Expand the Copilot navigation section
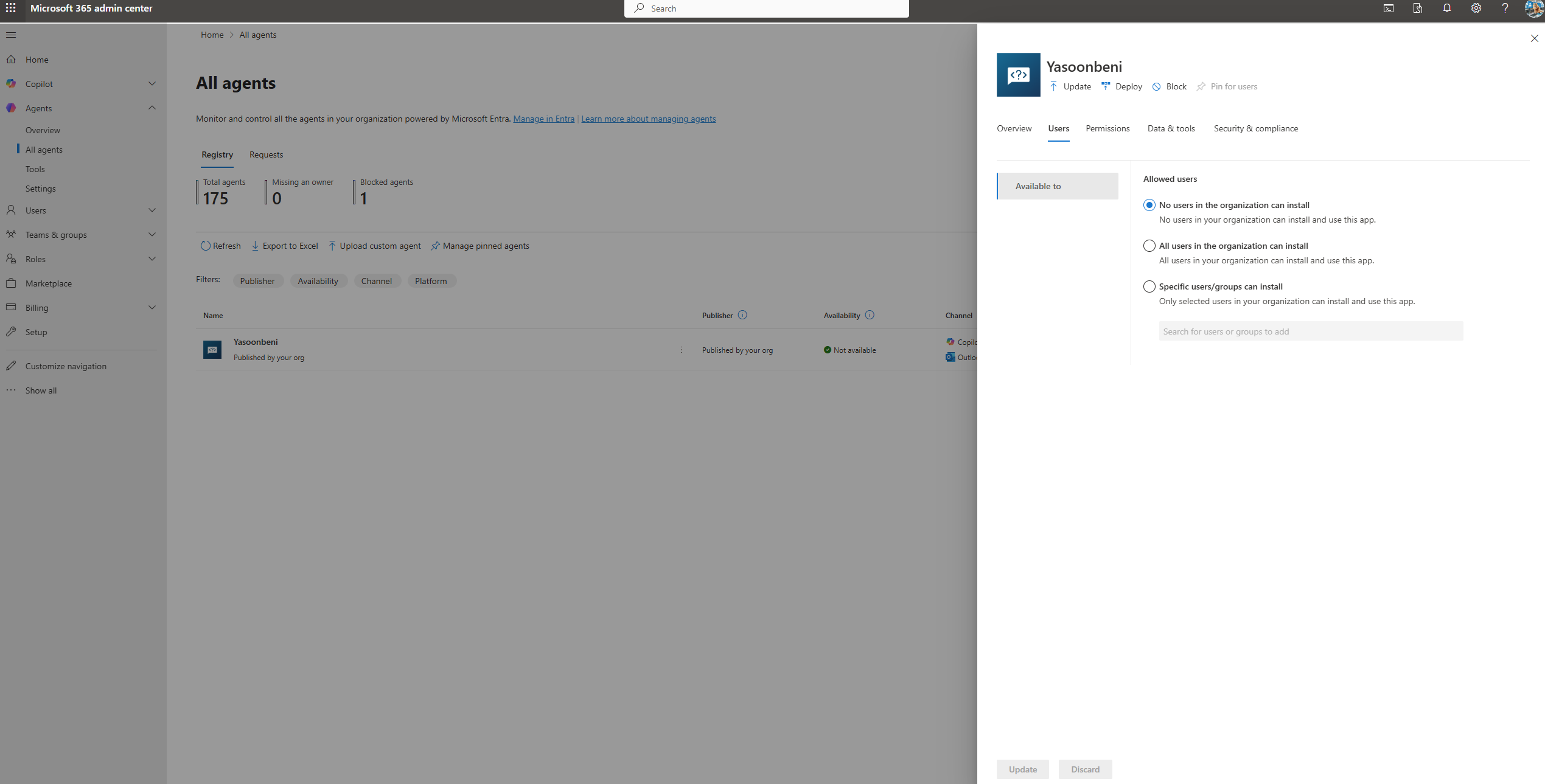 (152, 84)
